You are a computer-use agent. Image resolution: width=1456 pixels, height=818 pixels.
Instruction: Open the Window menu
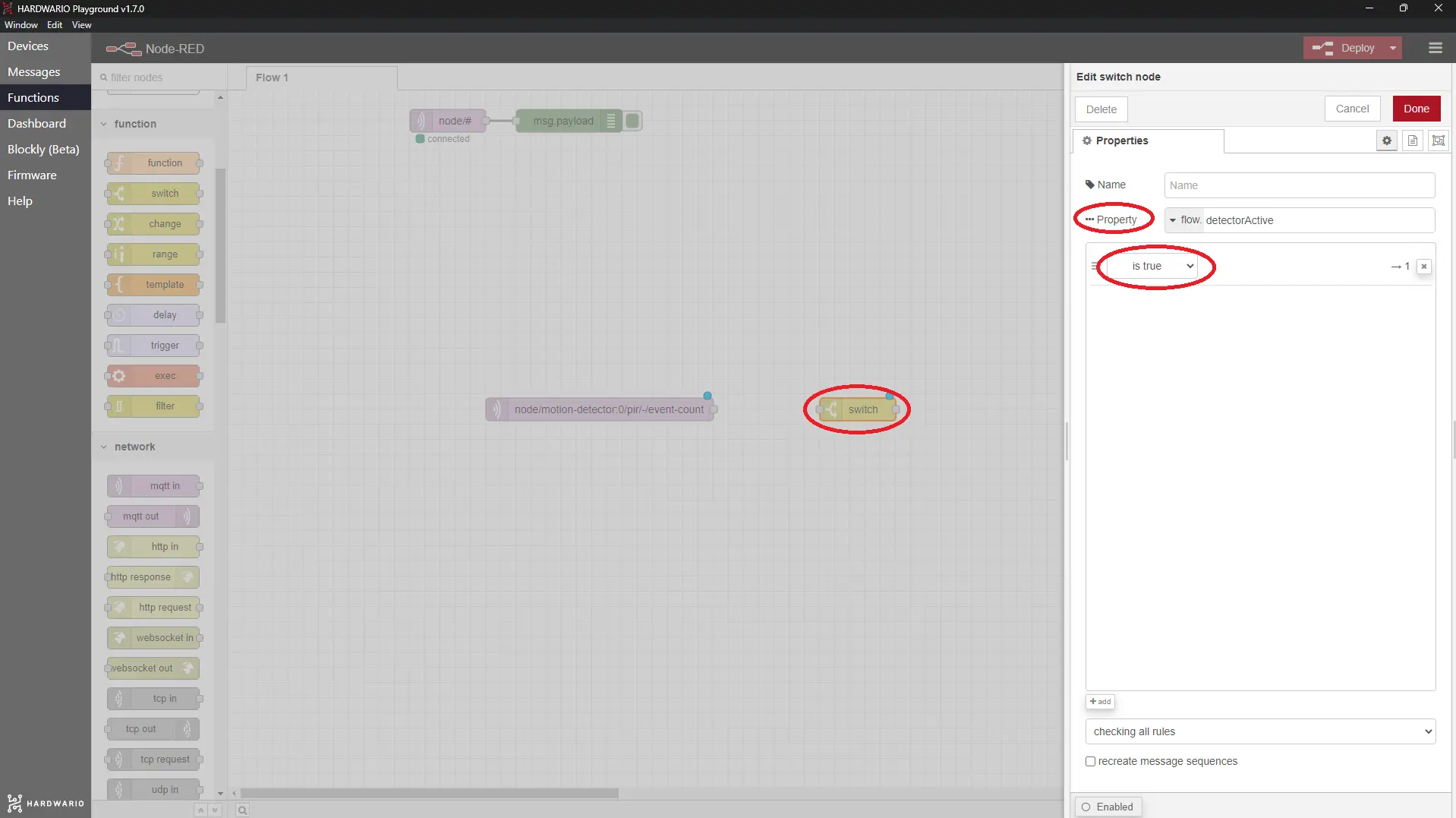pyautogui.click(x=21, y=25)
